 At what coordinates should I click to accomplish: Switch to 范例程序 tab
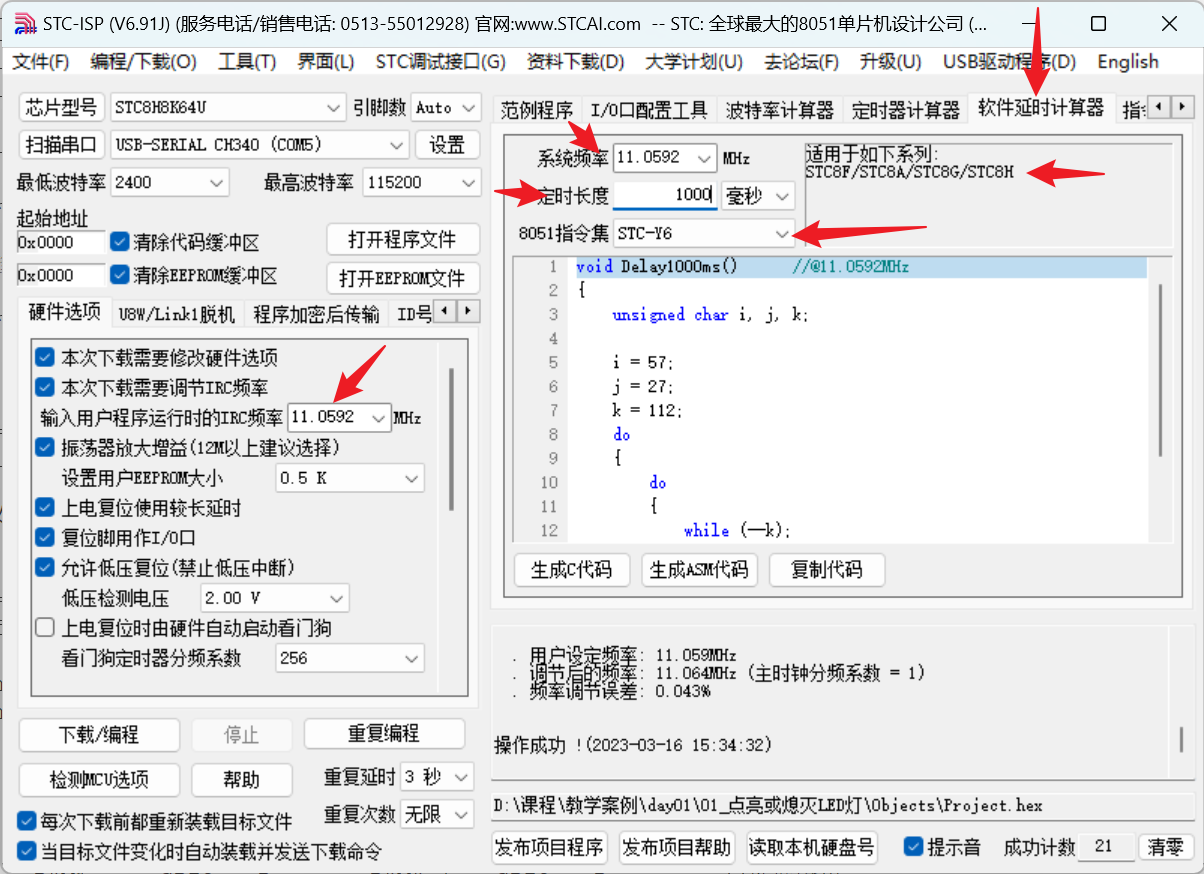pyautogui.click(x=537, y=110)
